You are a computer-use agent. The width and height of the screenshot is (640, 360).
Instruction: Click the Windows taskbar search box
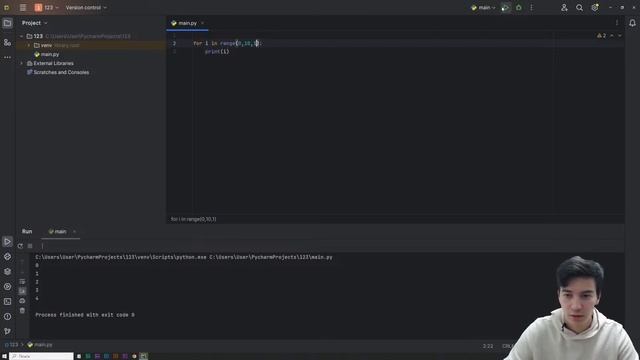point(41,356)
